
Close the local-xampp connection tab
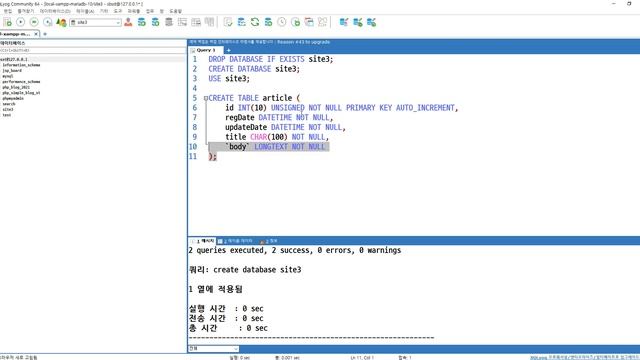[36, 34]
